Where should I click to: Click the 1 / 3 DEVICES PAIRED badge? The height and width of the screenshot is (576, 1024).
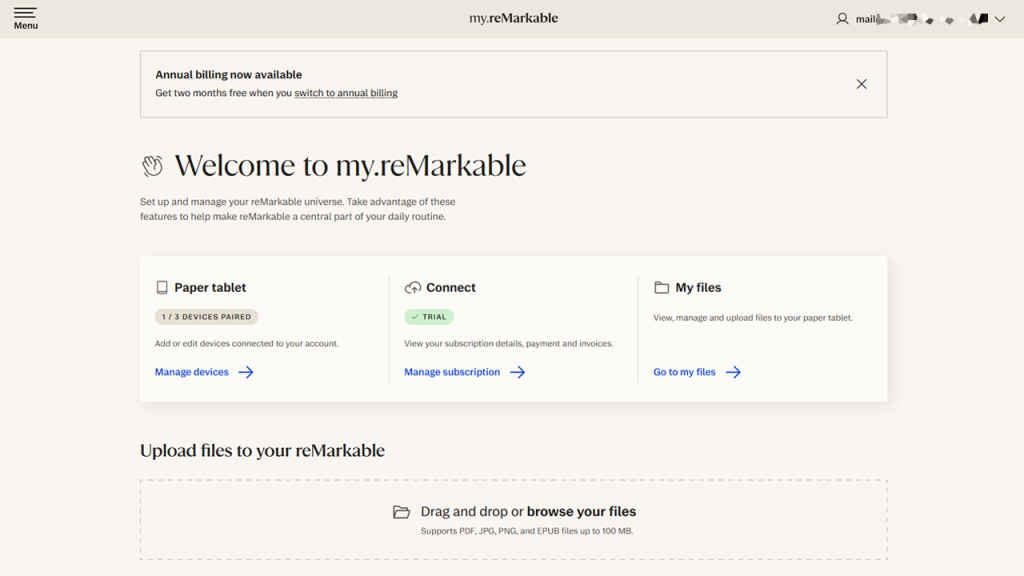(206, 316)
